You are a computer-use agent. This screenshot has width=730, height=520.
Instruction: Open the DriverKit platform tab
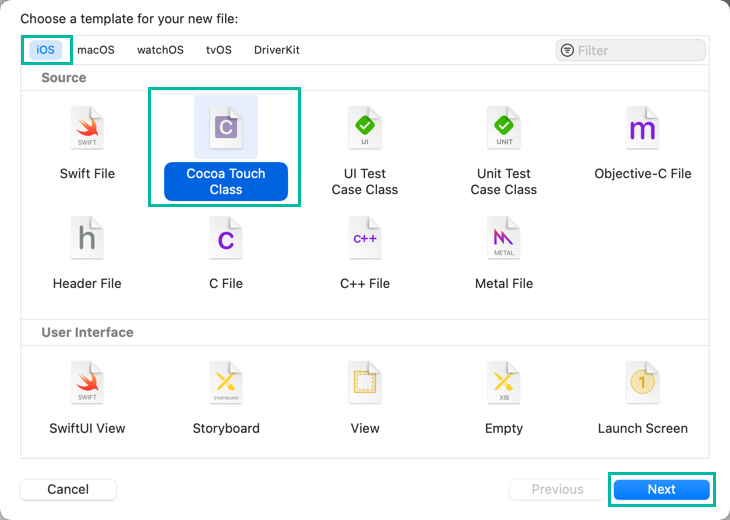pos(277,50)
